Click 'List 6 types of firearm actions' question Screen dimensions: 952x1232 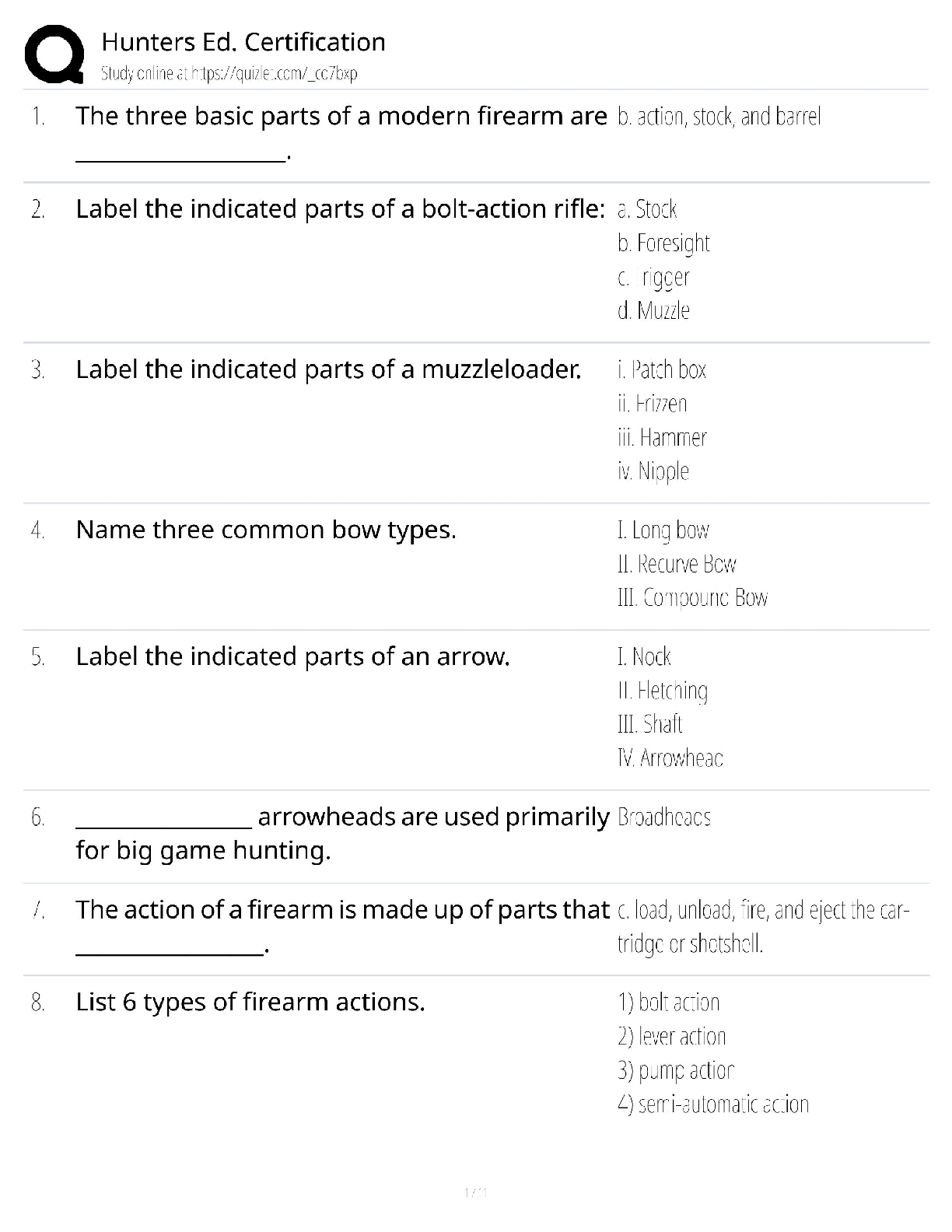(x=250, y=1002)
